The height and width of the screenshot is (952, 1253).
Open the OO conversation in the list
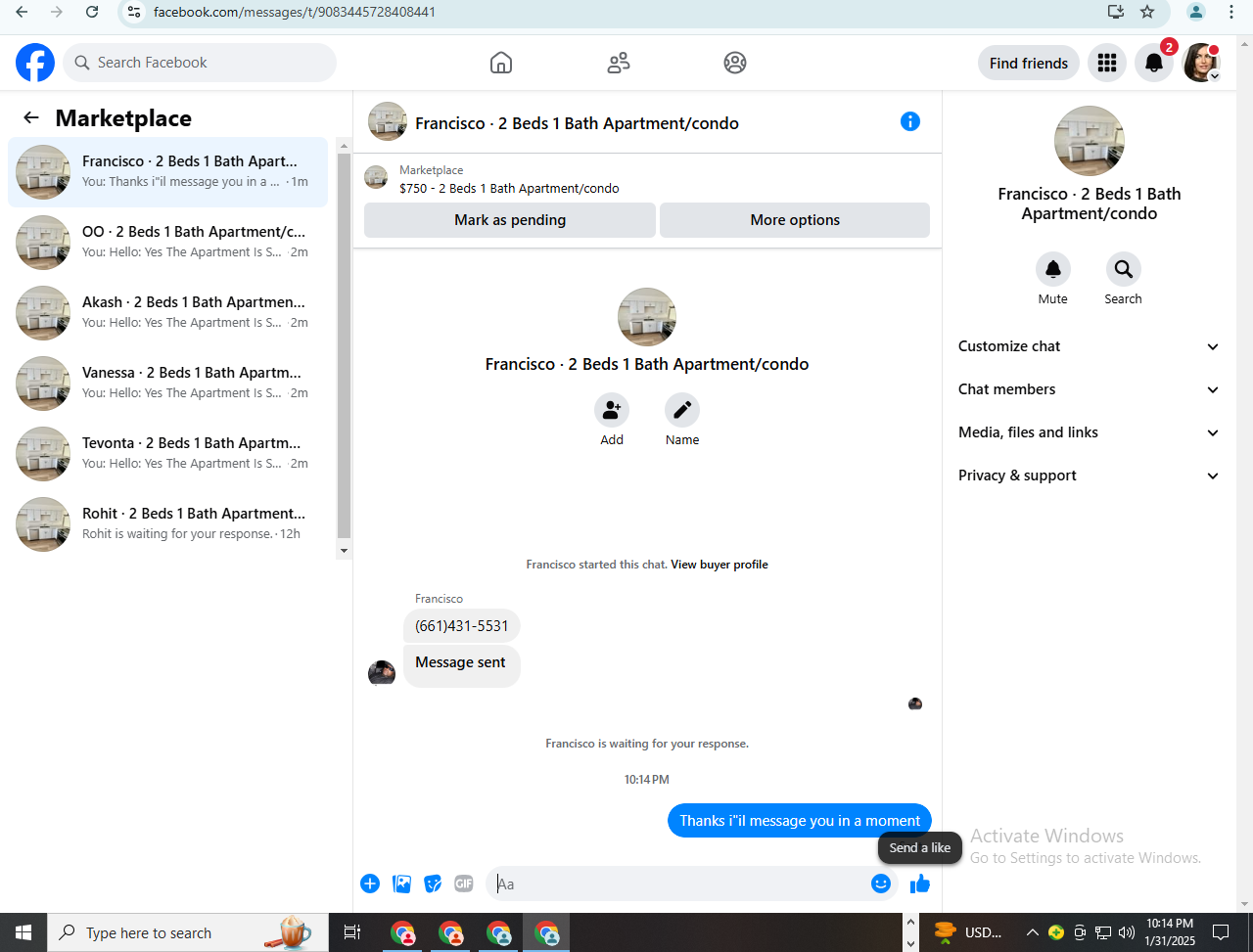coord(168,243)
